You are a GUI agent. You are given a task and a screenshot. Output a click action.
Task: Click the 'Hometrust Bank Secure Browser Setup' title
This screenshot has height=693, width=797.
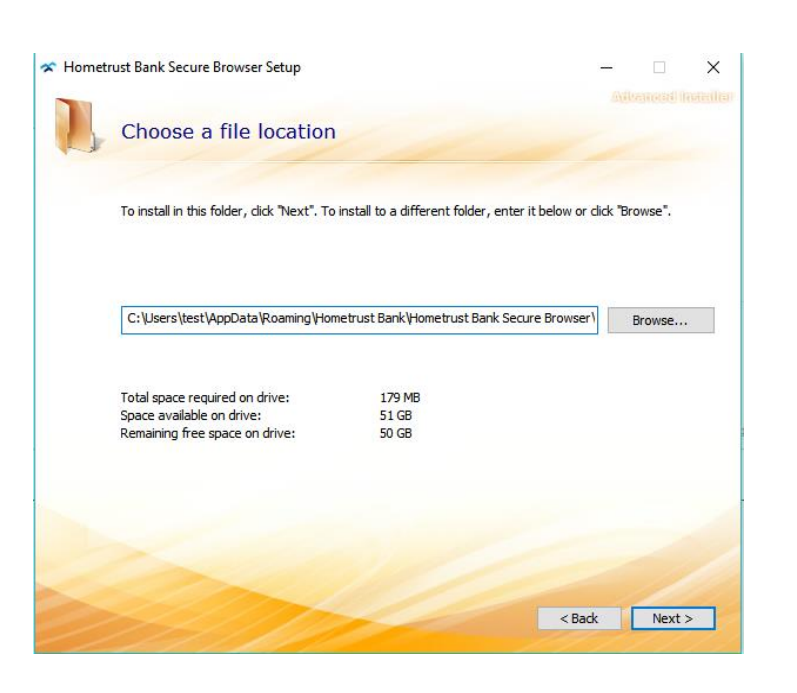click(182, 67)
